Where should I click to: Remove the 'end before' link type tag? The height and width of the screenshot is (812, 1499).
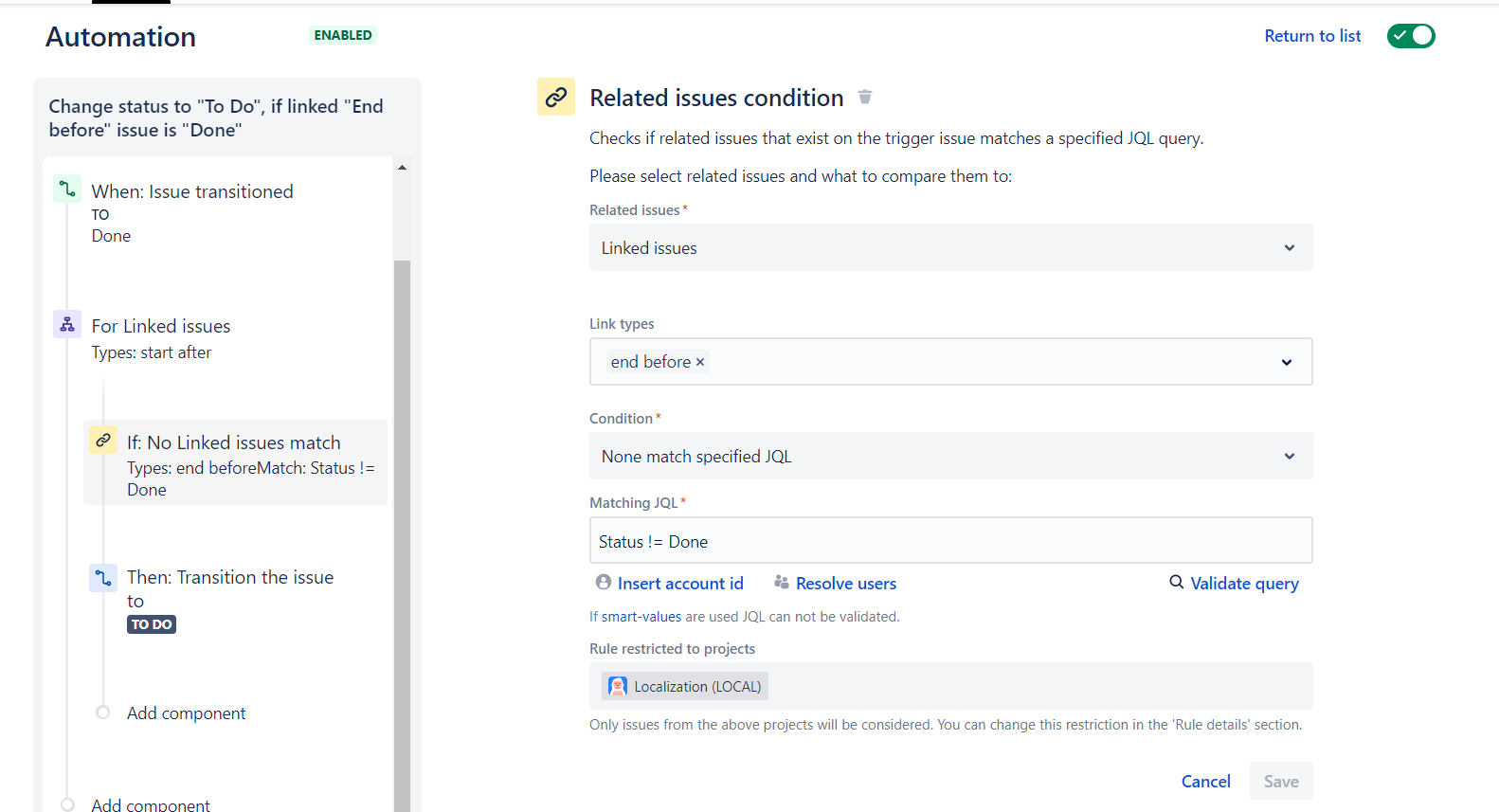pos(700,362)
